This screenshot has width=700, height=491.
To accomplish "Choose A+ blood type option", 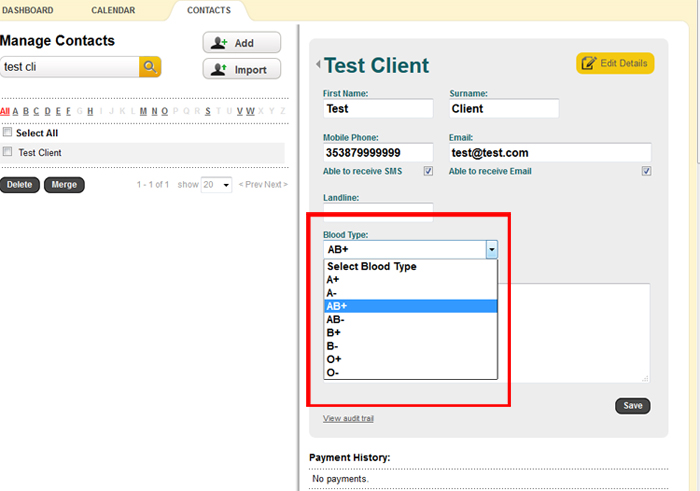I will coord(410,280).
